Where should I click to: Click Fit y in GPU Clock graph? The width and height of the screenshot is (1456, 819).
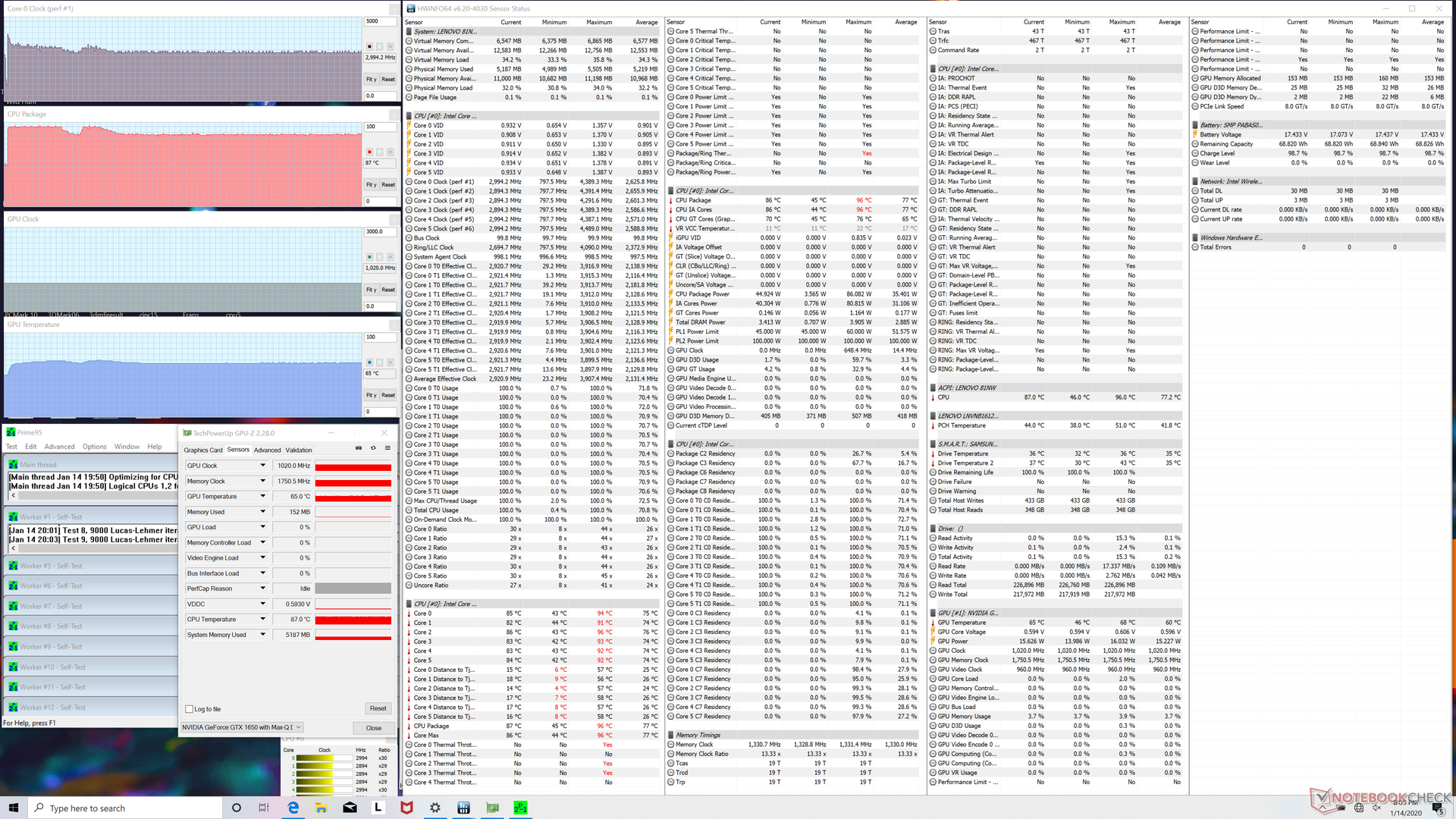[x=371, y=290]
